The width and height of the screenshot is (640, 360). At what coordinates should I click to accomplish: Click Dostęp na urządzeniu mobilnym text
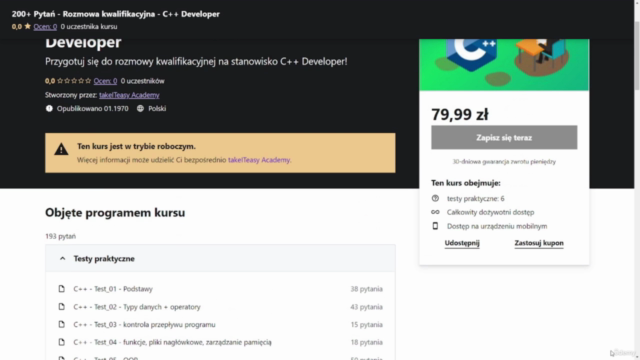[497, 226]
